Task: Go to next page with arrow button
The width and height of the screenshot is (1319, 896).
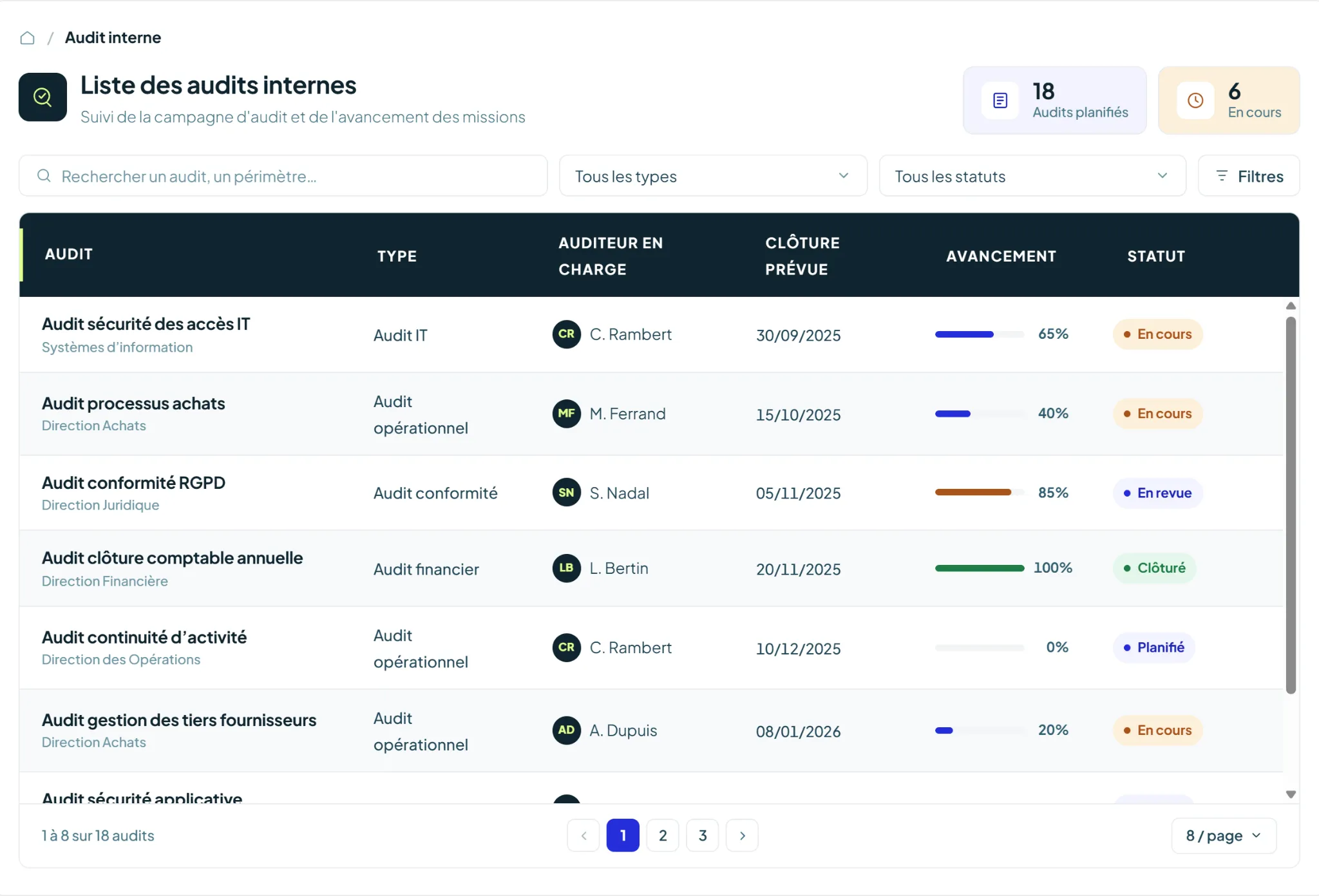Action: click(x=742, y=835)
